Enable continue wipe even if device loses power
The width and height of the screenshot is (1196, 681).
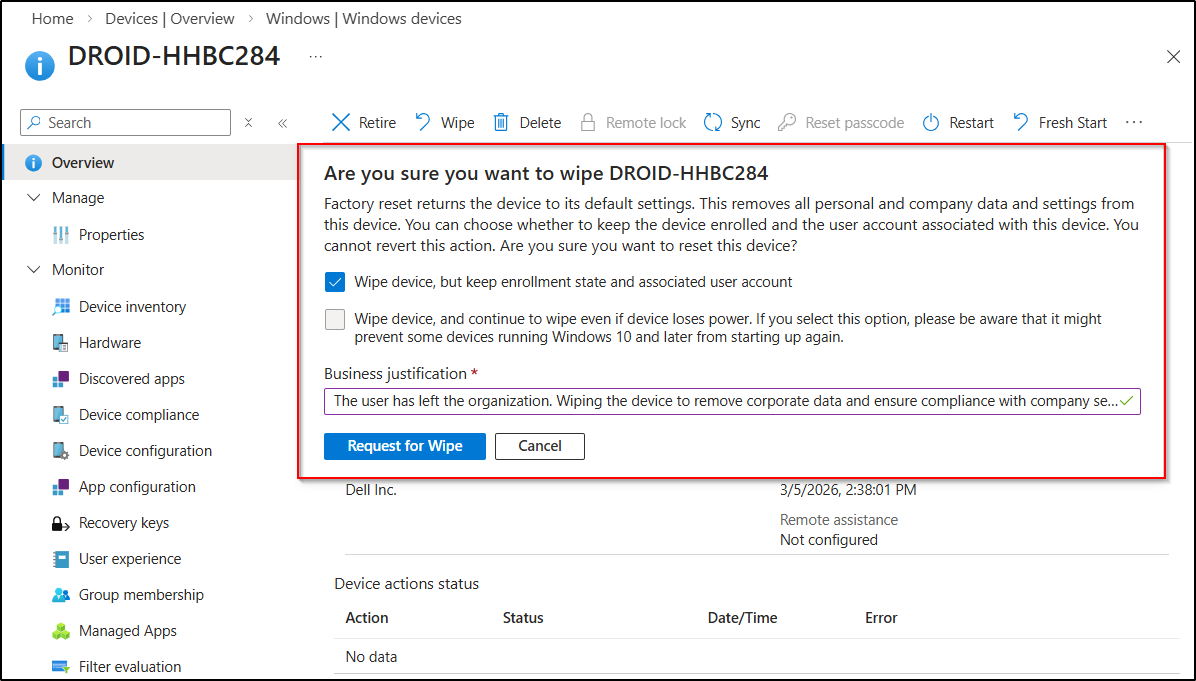pyautogui.click(x=334, y=319)
